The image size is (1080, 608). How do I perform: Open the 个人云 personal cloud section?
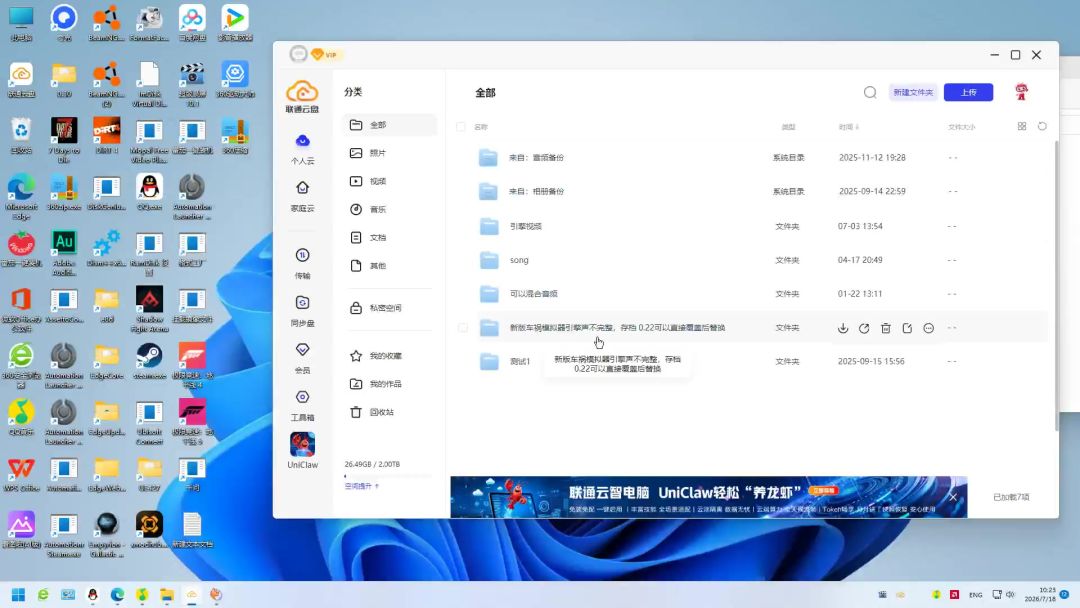(302, 149)
